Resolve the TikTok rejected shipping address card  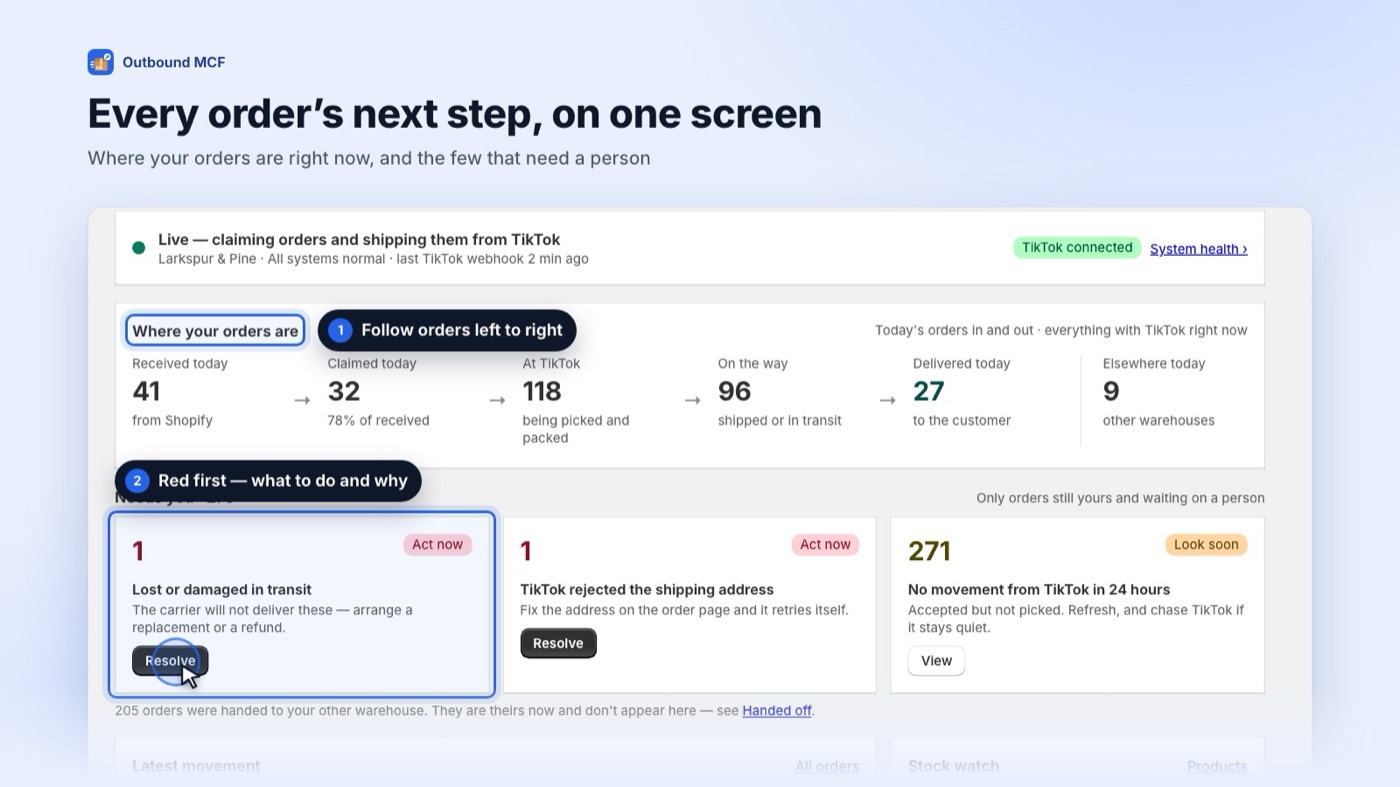[x=558, y=643]
